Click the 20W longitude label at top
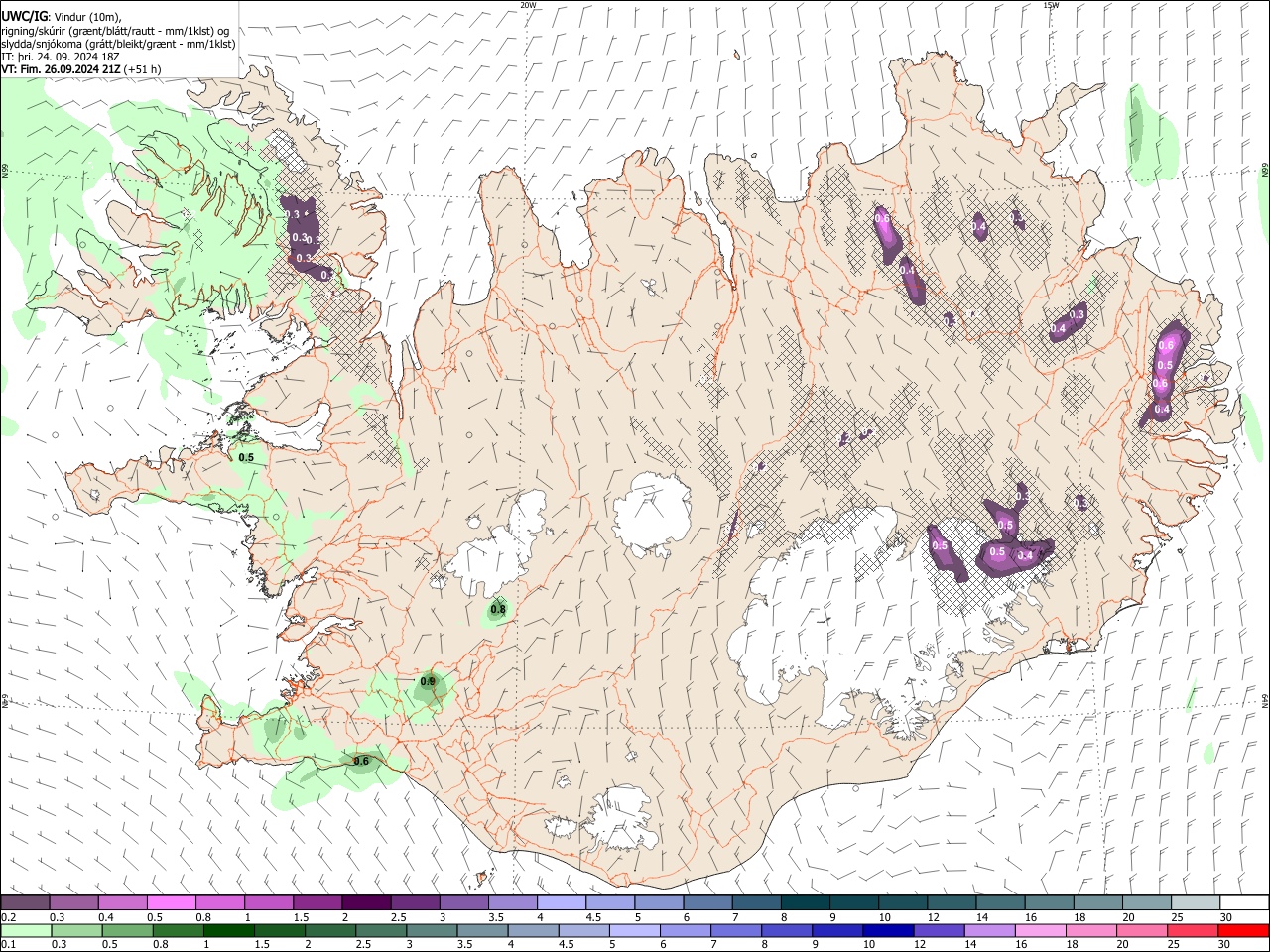The width and height of the screenshot is (1270, 952). [x=528, y=5]
